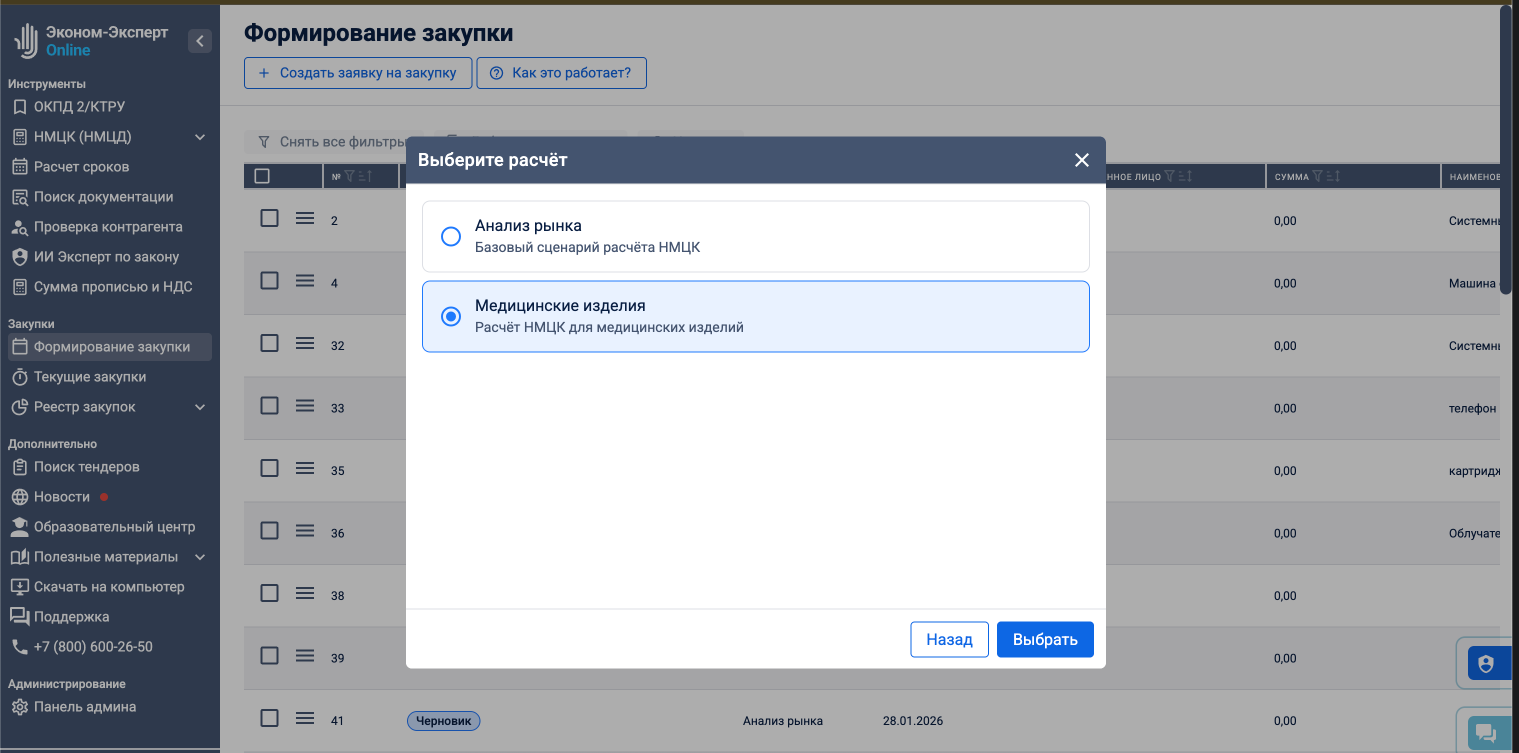
Task: Check the checkbox in row 35
Action: [269, 468]
